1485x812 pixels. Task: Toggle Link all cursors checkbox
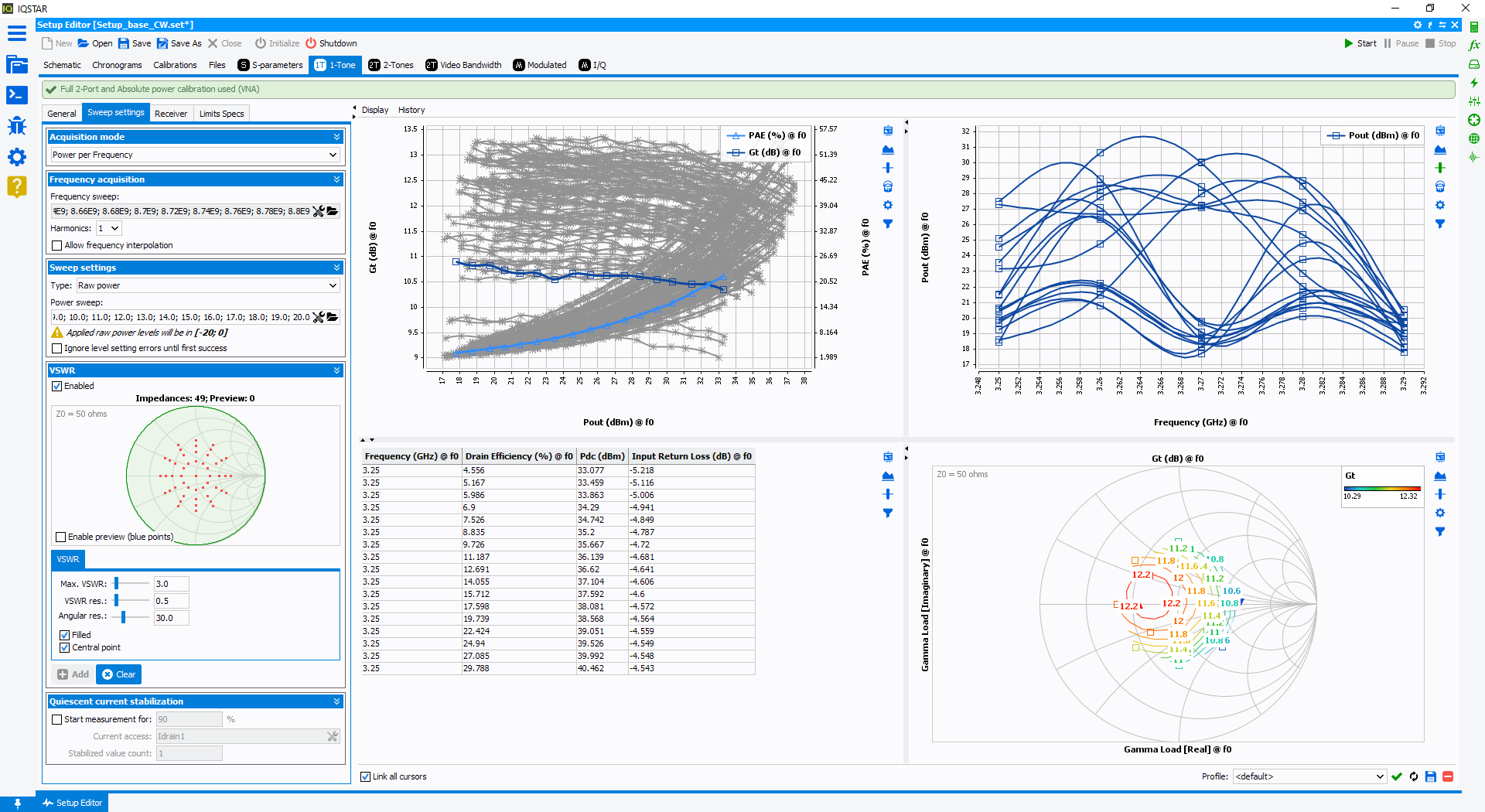click(365, 776)
